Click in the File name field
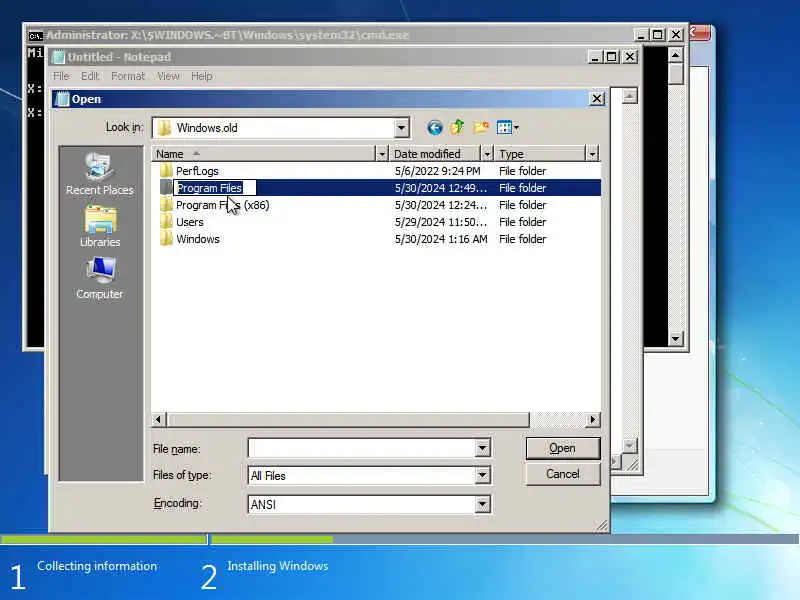 coord(362,448)
